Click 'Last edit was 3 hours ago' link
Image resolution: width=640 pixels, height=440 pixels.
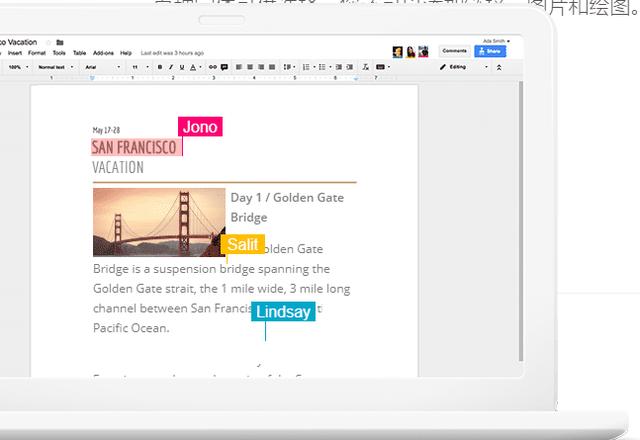point(172,53)
